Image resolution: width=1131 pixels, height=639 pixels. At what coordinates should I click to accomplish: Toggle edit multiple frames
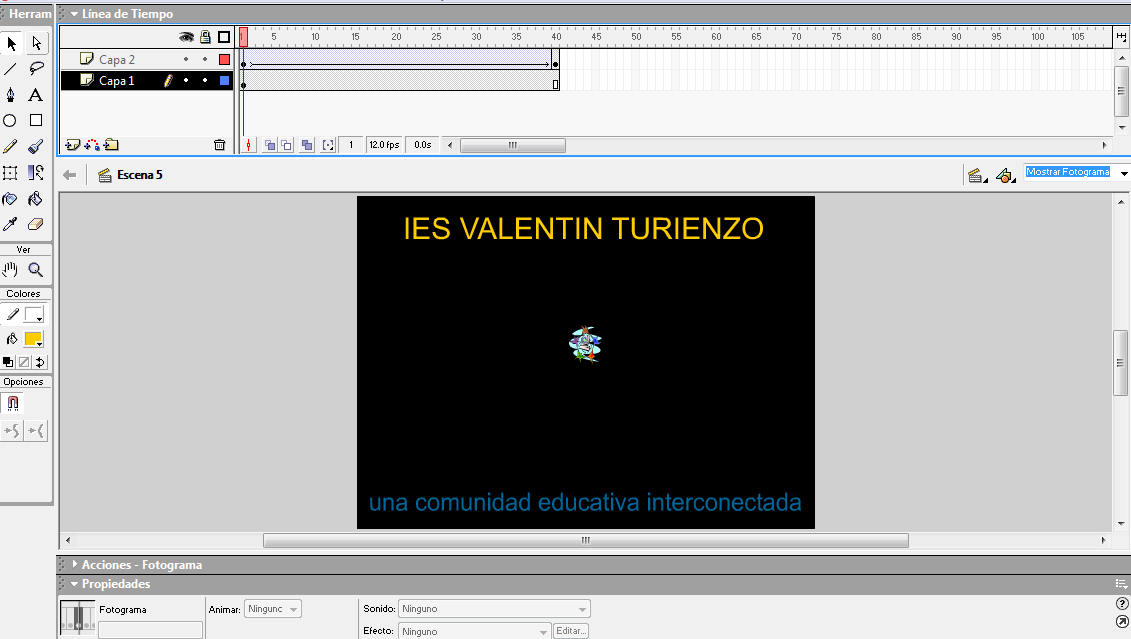[307, 145]
